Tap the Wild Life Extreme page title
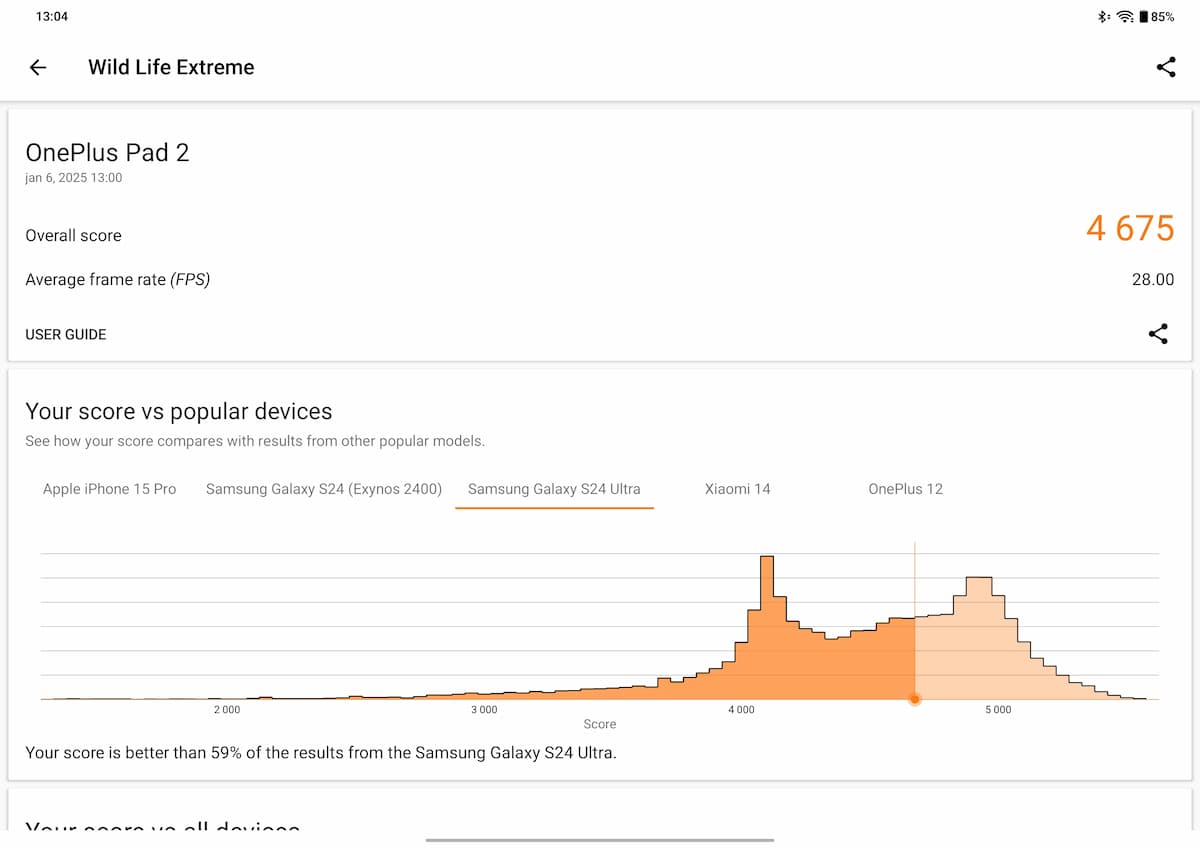Viewport: 1200px width, 848px height. (171, 67)
